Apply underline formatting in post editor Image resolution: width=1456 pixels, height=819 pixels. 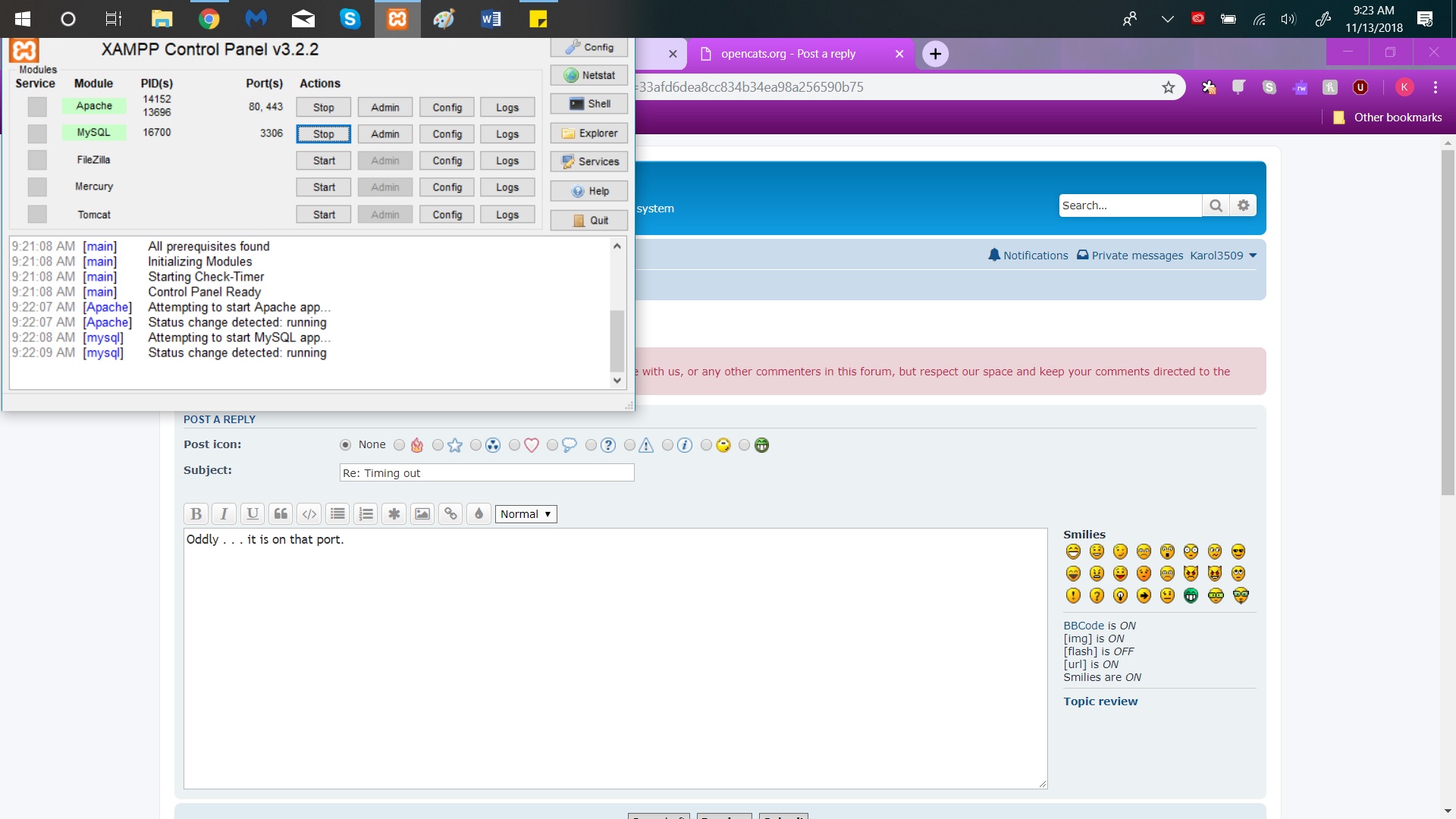tap(253, 514)
